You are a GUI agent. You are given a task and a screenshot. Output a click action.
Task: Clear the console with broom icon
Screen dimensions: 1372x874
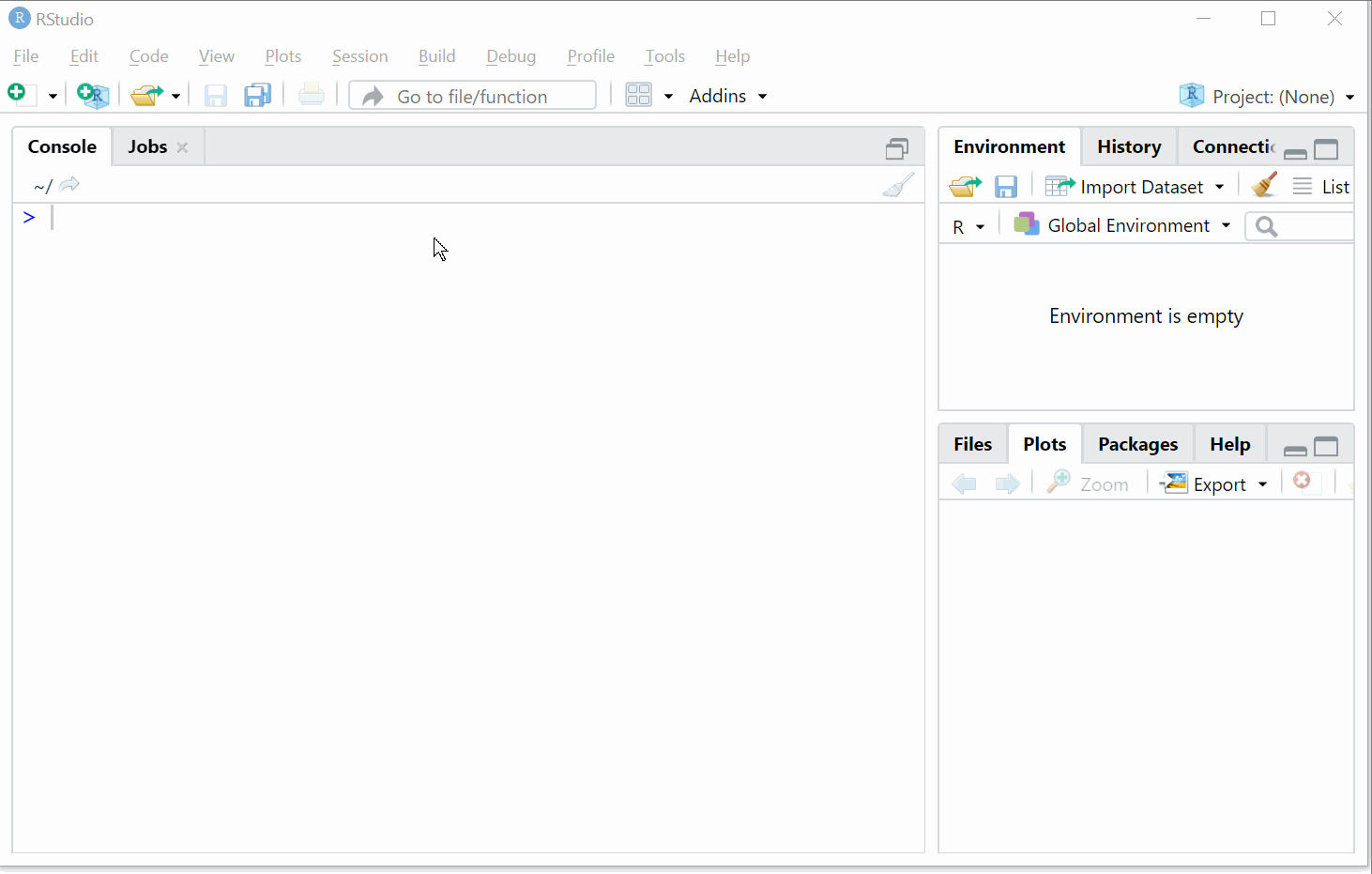coord(898,185)
